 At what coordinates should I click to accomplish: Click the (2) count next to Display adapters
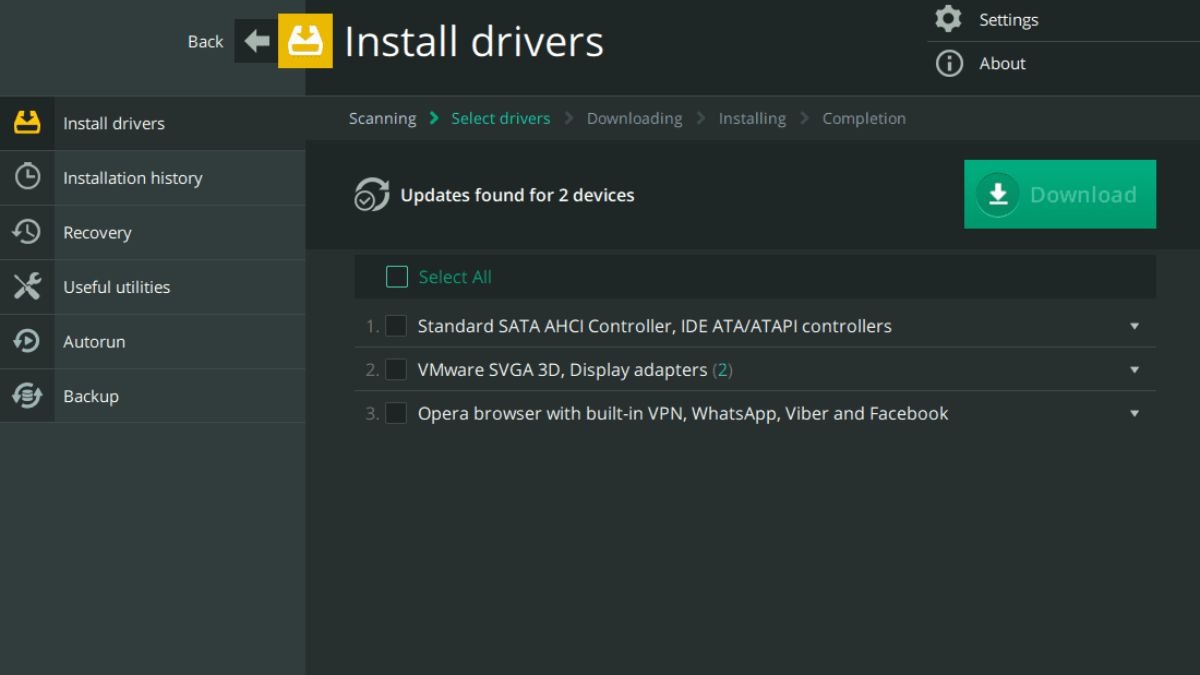click(x=722, y=370)
